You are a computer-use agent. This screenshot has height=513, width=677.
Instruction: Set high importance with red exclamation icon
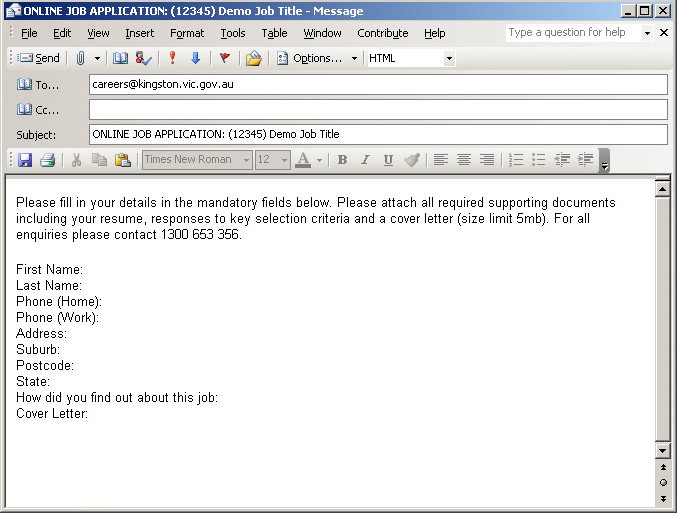click(x=172, y=58)
